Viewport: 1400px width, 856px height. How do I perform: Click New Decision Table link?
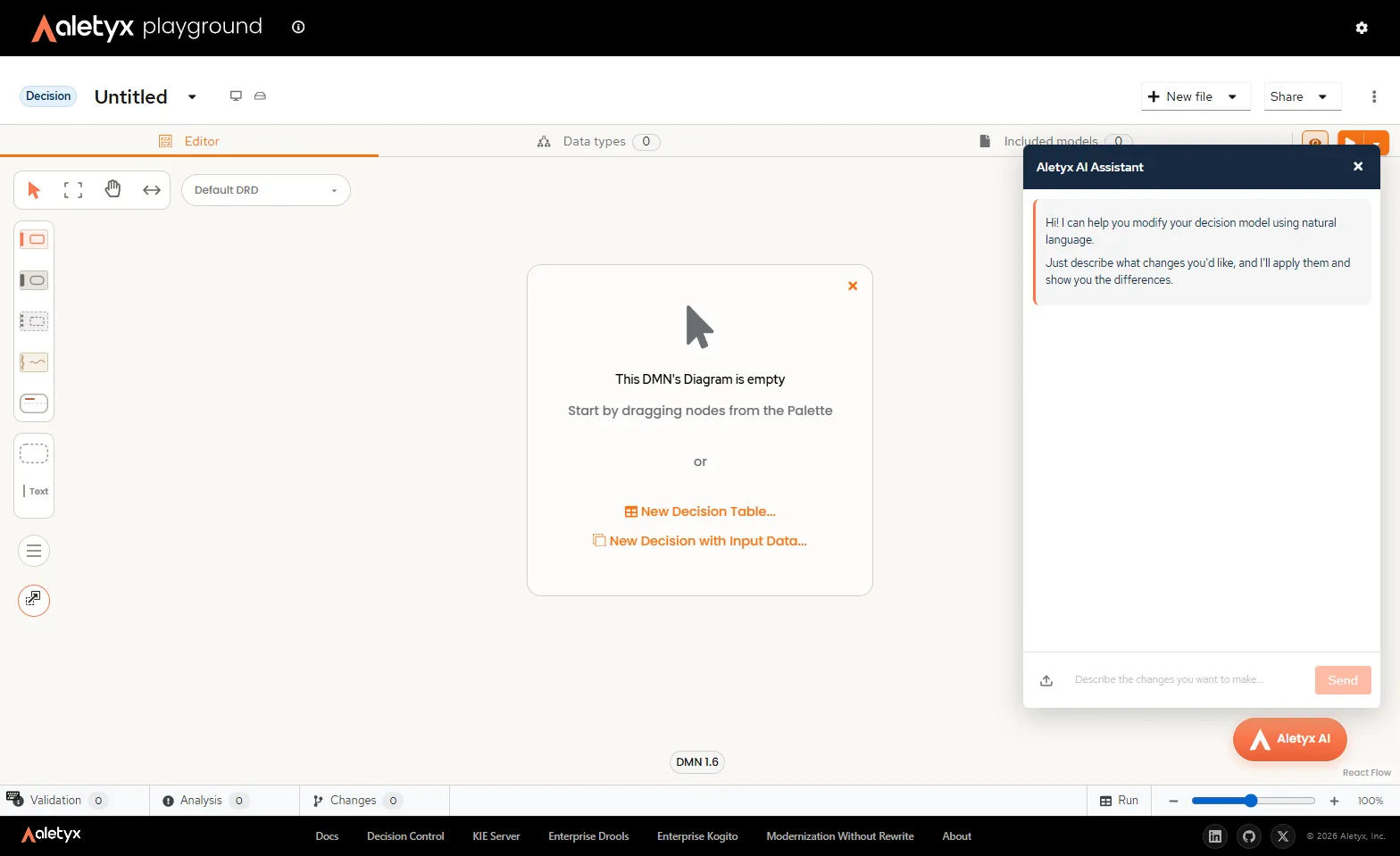pos(700,511)
